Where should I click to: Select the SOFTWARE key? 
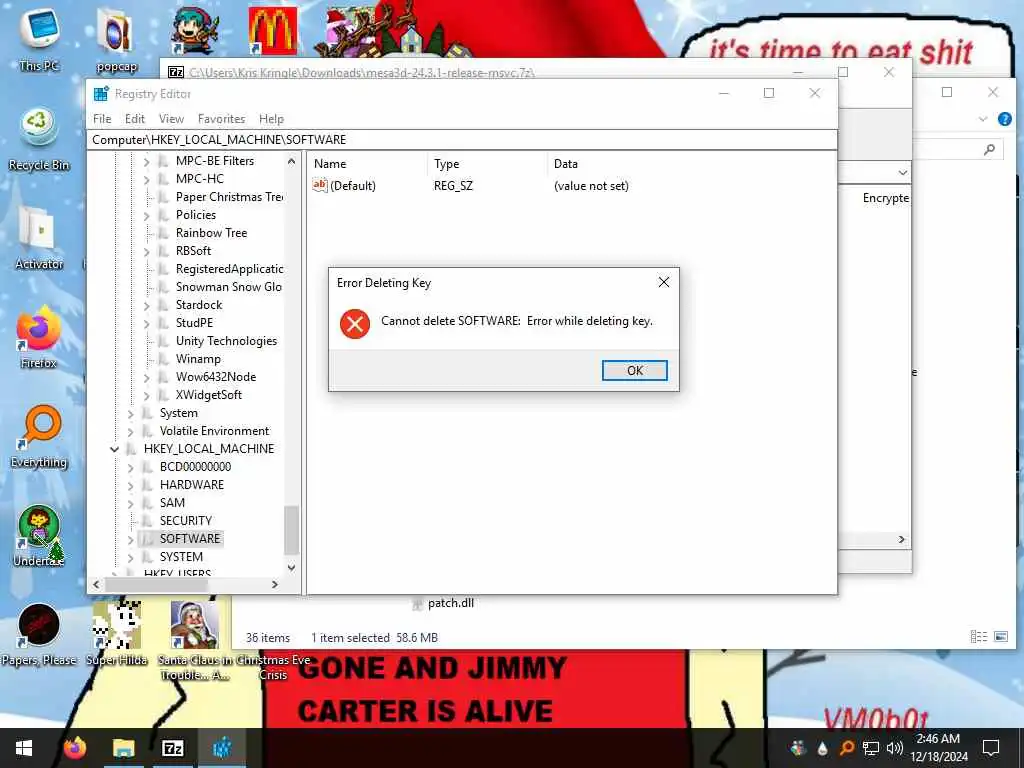pyautogui.click(x=189, y=539)
